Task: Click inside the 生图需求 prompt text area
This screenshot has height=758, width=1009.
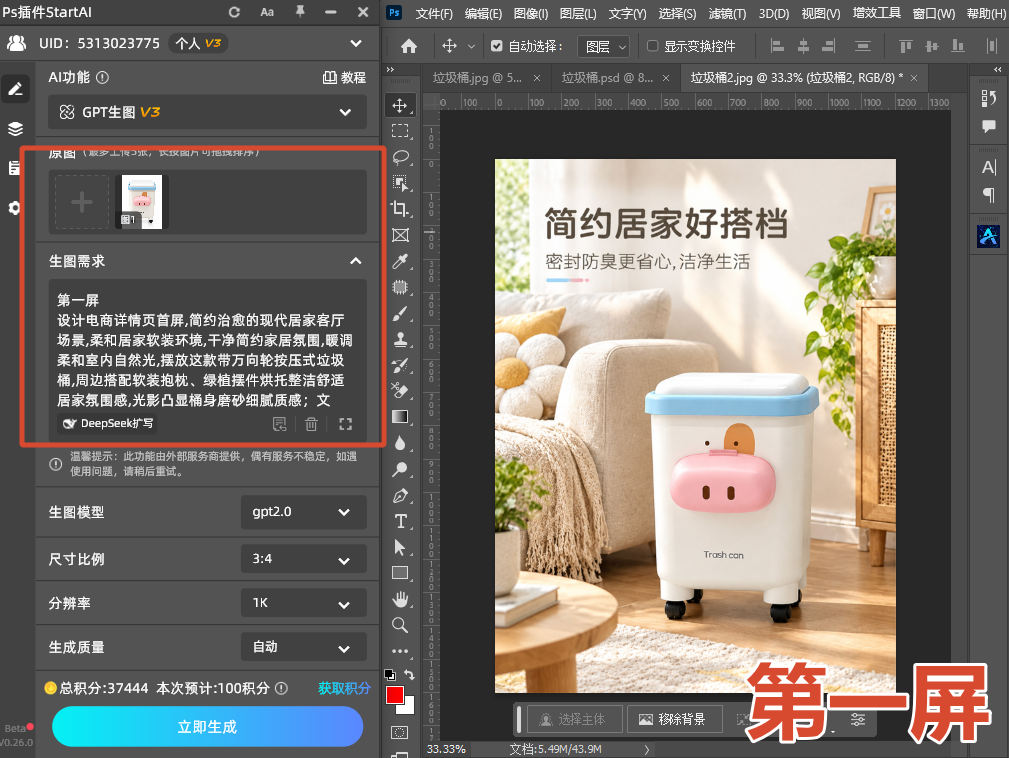Action: click(207, 351)
